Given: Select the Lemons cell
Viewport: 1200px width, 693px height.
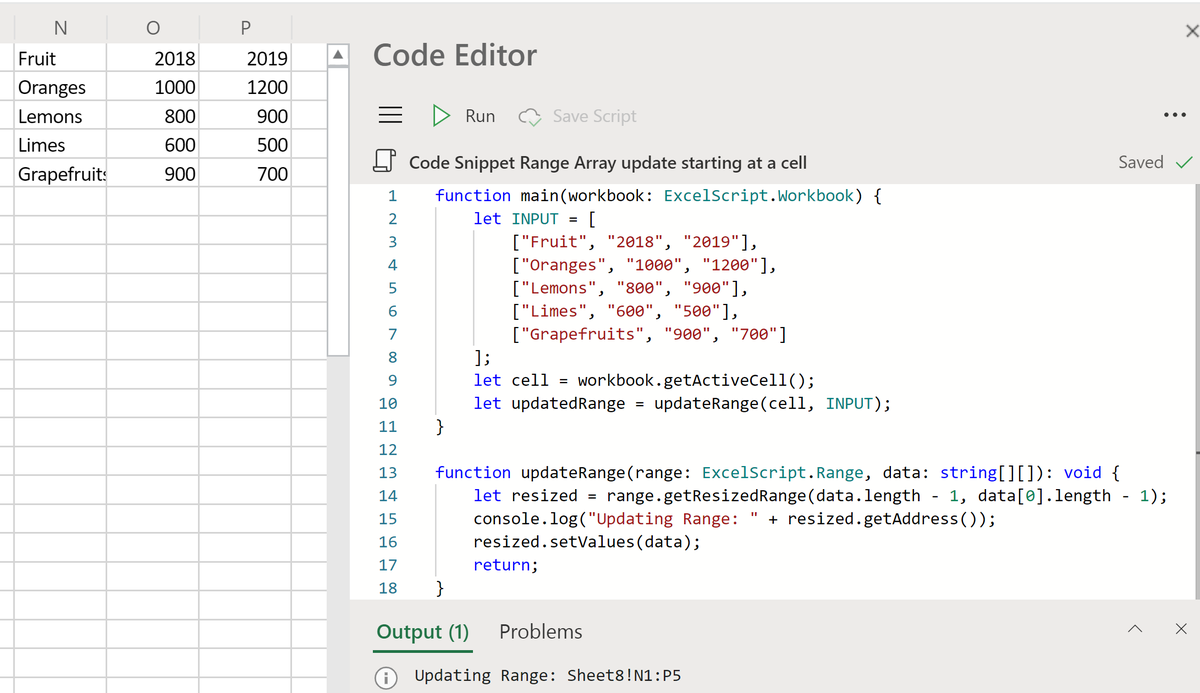Looking at the screenshot, I should pyautogui.click(x=60, y=116).
